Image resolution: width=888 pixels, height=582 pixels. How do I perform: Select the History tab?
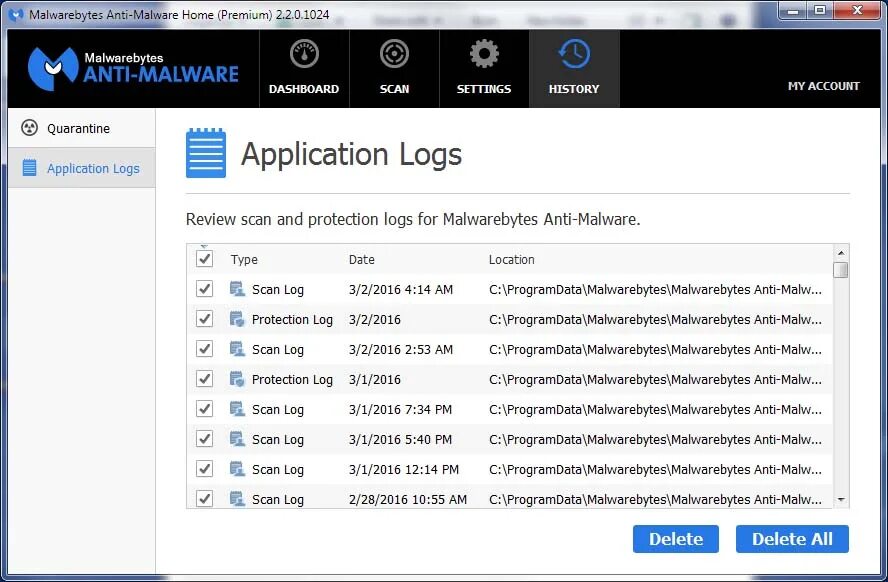tap(574, 69)
